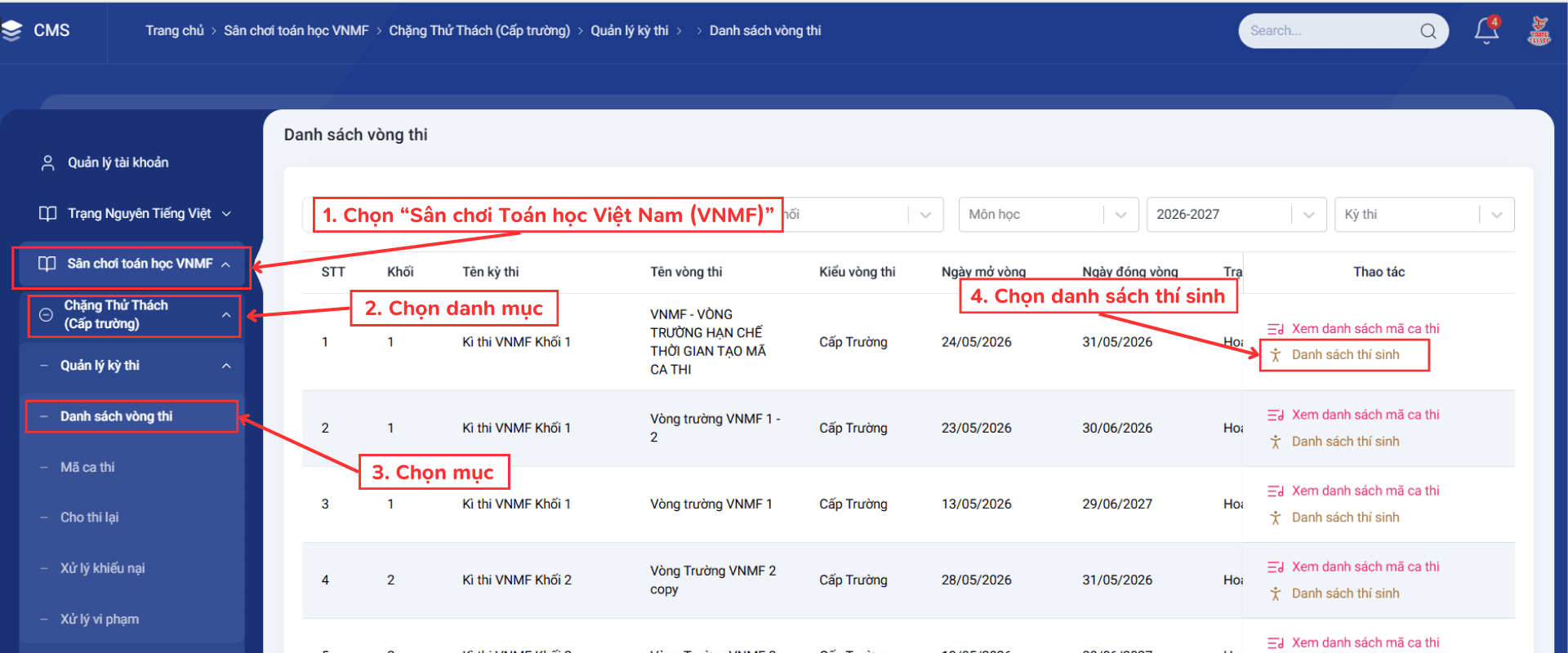
Task: Click the list icon for row 3 Xem danh sách mã ca thi
Action: 1276,491
